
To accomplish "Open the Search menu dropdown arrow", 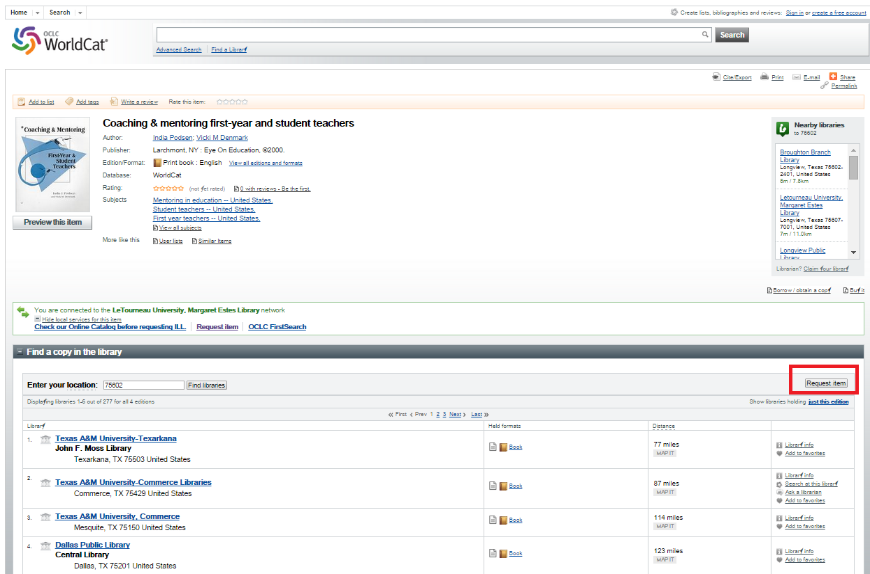I will (x=80, y=13).
